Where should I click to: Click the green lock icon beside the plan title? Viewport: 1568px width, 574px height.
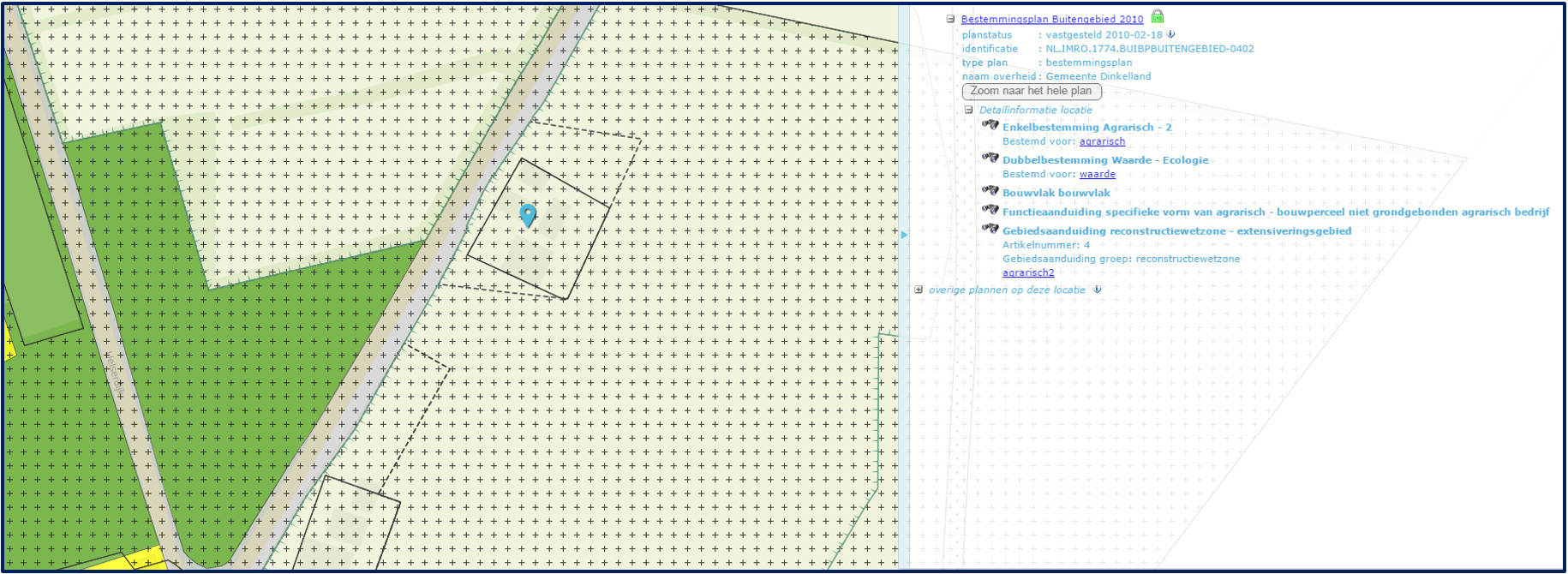pos(1158,16)
